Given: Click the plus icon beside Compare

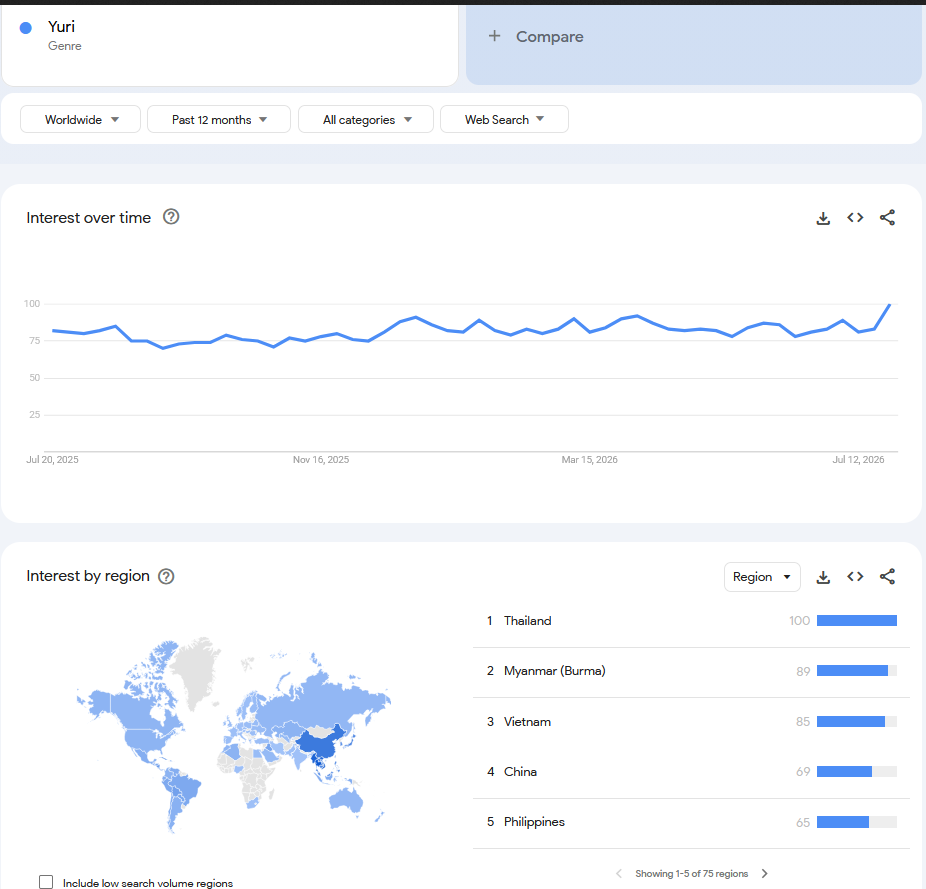Looking at the screenshot, I should tap(494, 36).
